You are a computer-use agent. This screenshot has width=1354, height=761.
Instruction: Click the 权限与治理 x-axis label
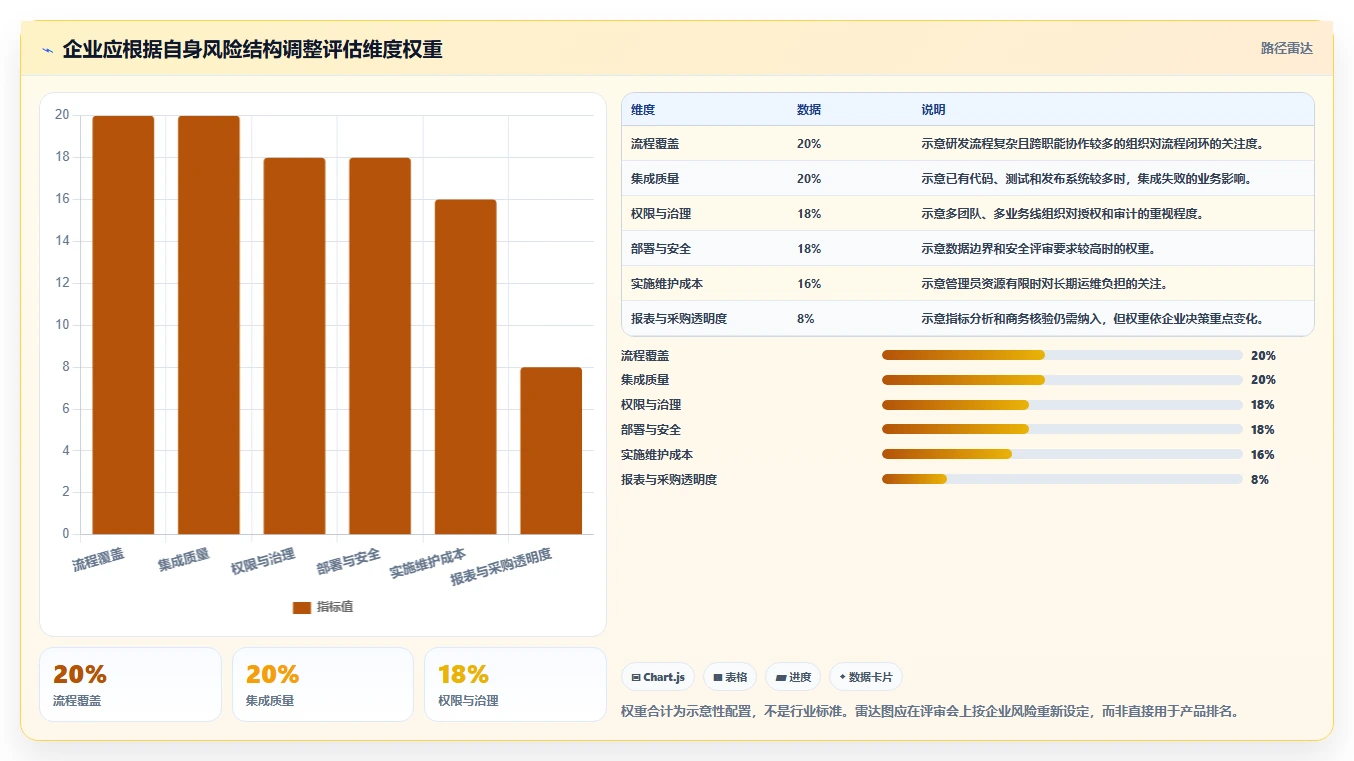tap(263, 562)
